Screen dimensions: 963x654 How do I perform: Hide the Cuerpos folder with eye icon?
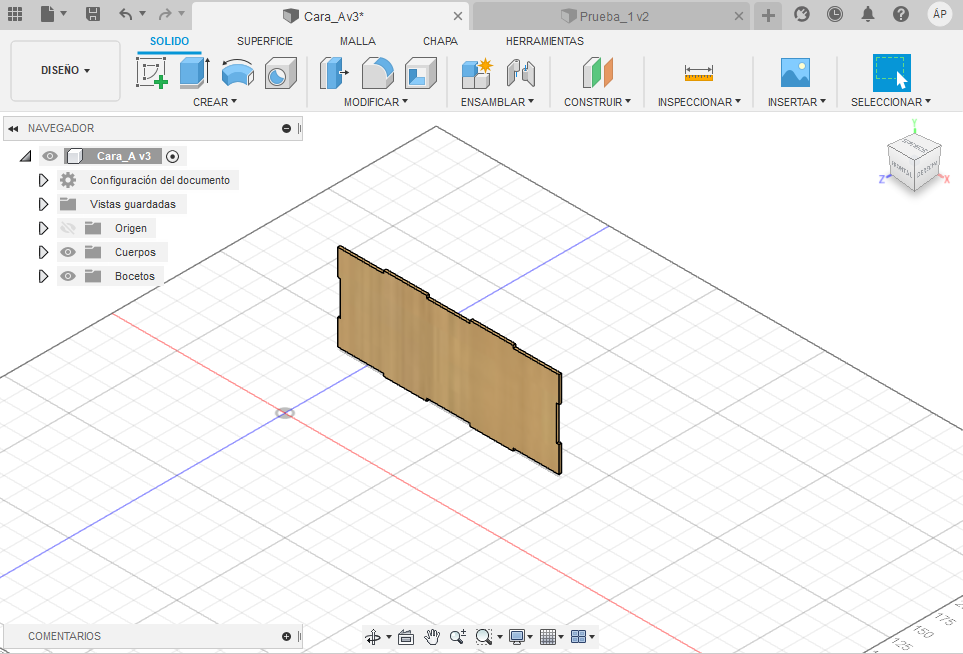coord(68,252)
